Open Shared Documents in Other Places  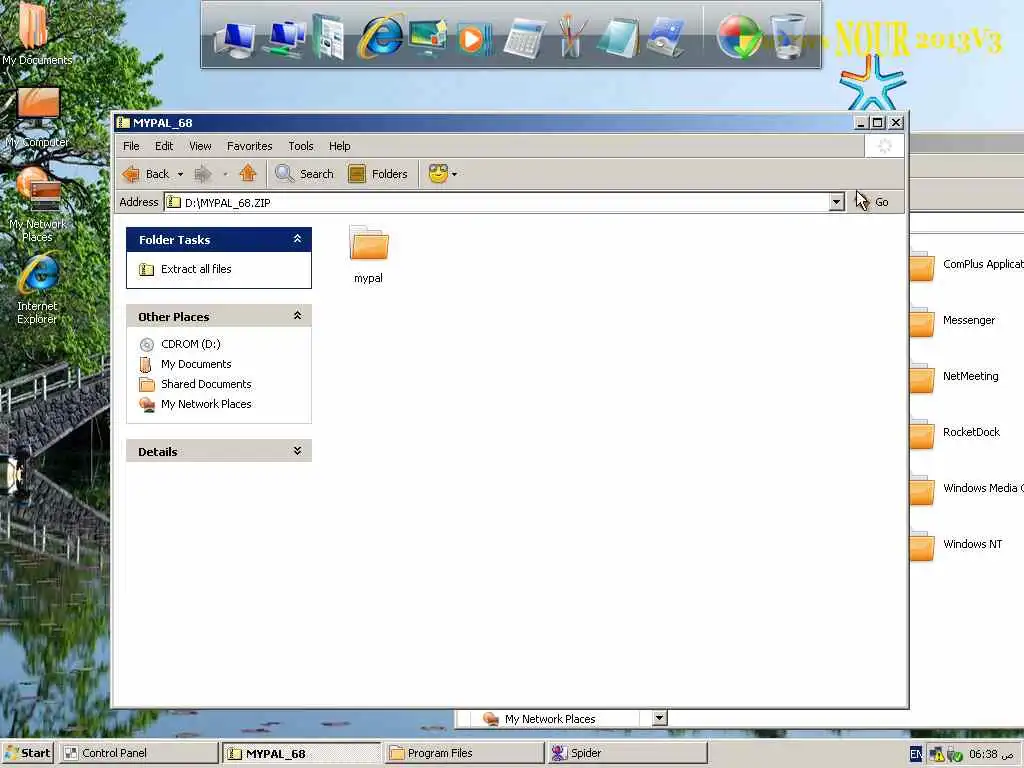tap(206, 384)
